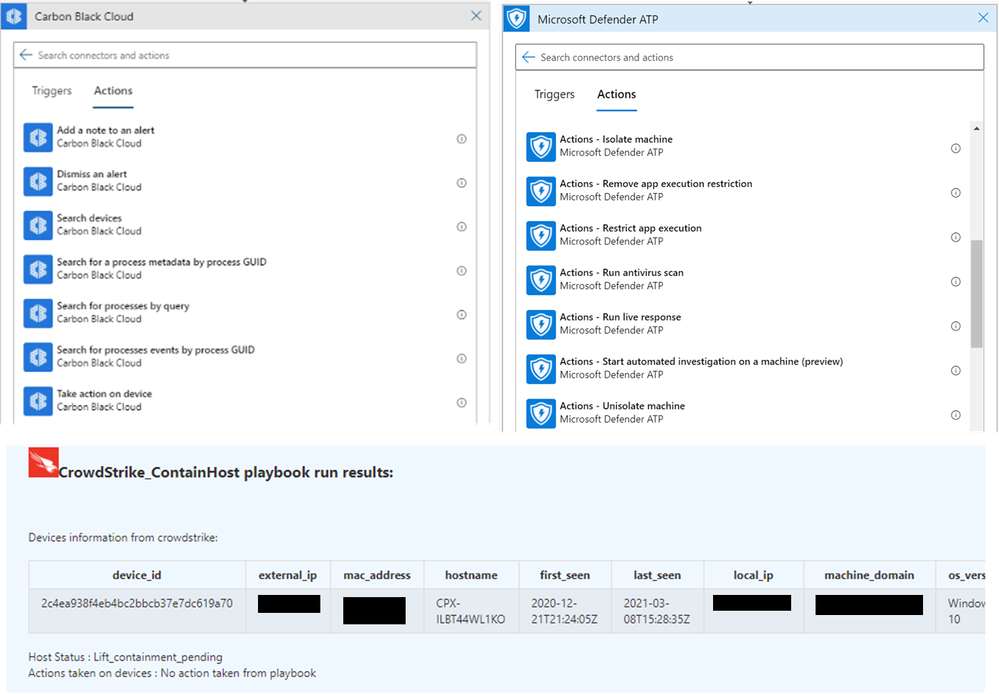Pick 'Actions - Run antivirus scan'
Viewport: 999px width, 694px height.
[745, 280]
